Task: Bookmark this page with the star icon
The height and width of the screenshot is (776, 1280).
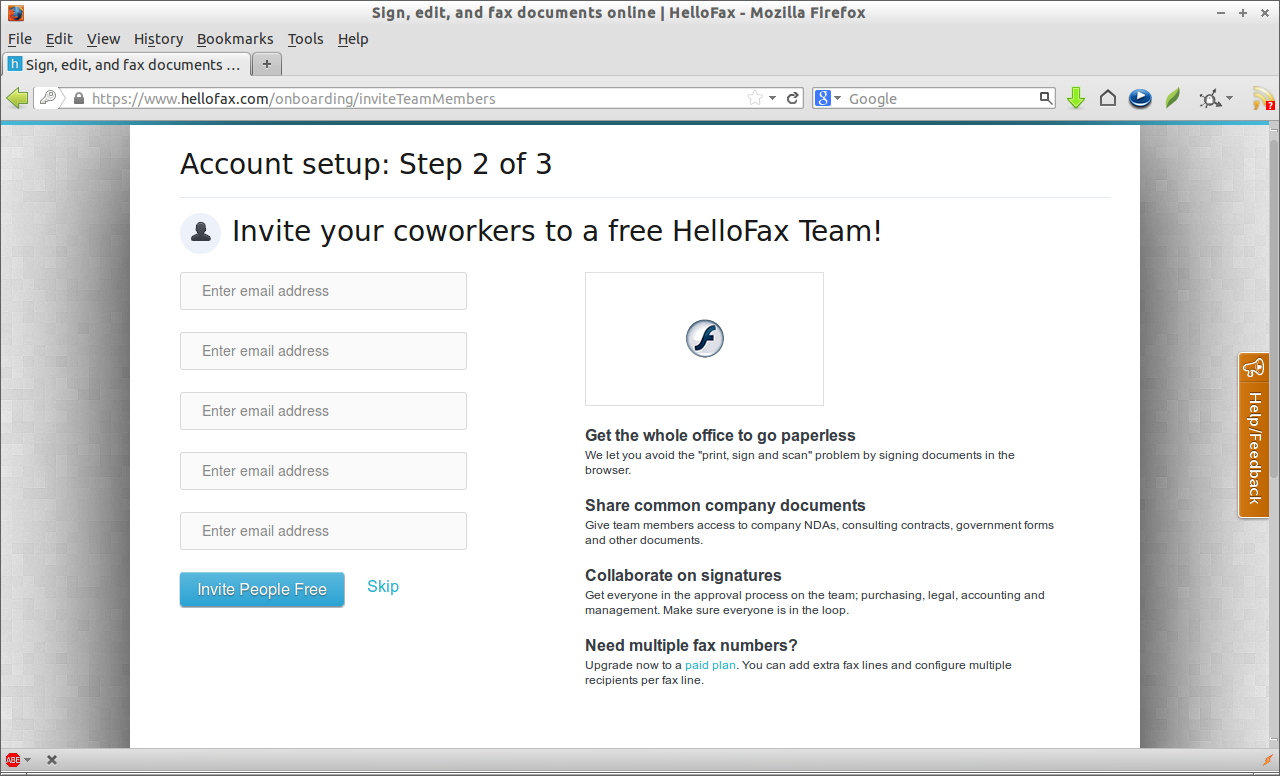Action: coord(755,98)
